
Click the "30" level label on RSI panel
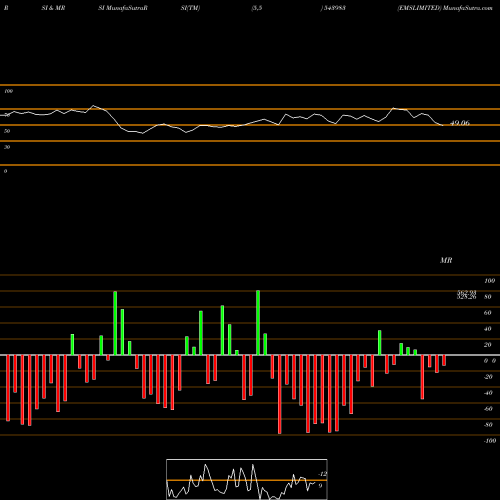pos(7,147)
